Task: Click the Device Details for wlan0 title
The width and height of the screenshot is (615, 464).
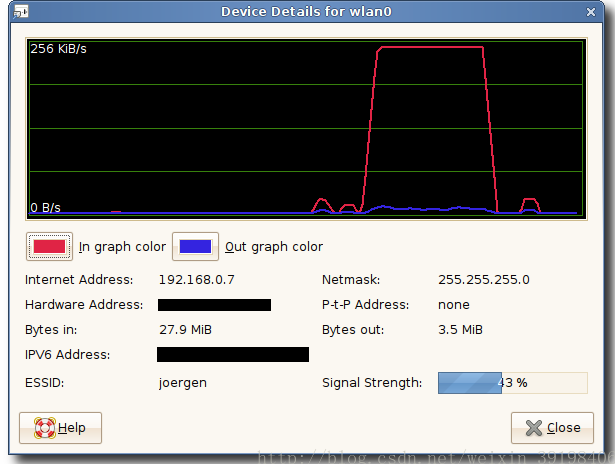Action: (x=306, y=12)
